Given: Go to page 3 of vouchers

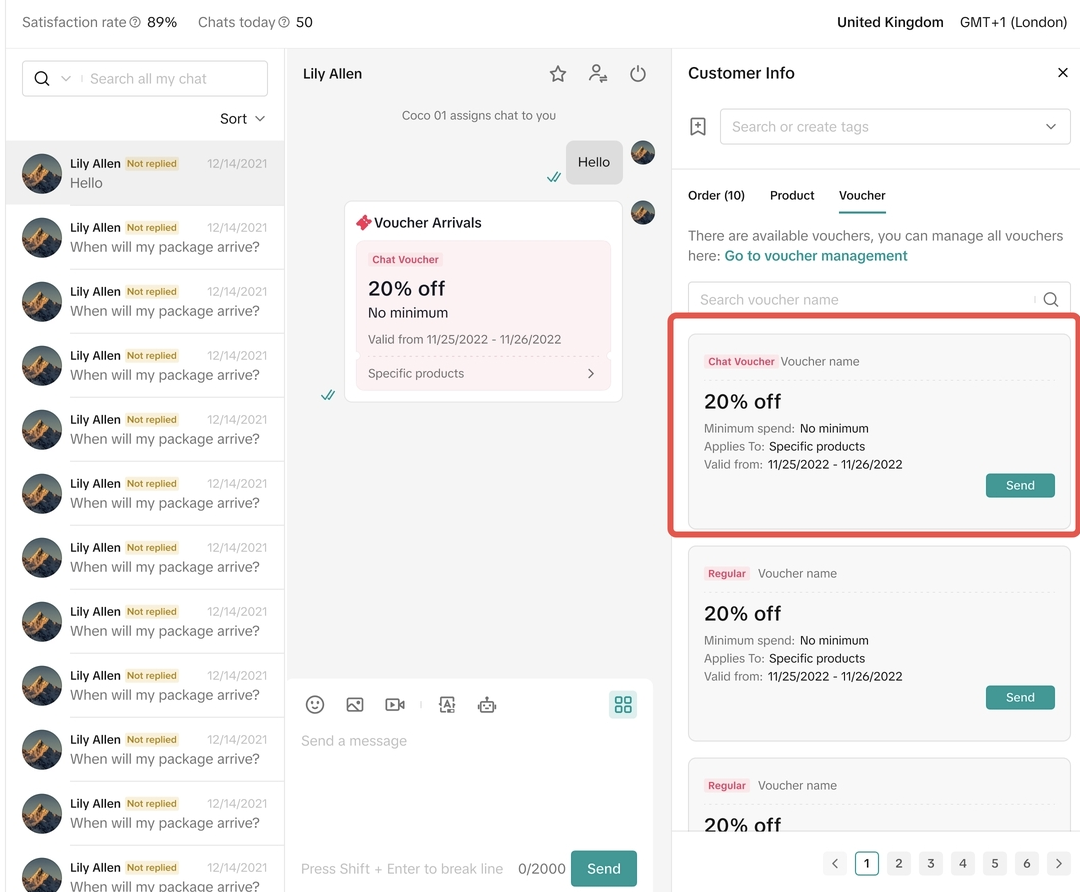Looking at the screenshot, I should pos(931,863).
